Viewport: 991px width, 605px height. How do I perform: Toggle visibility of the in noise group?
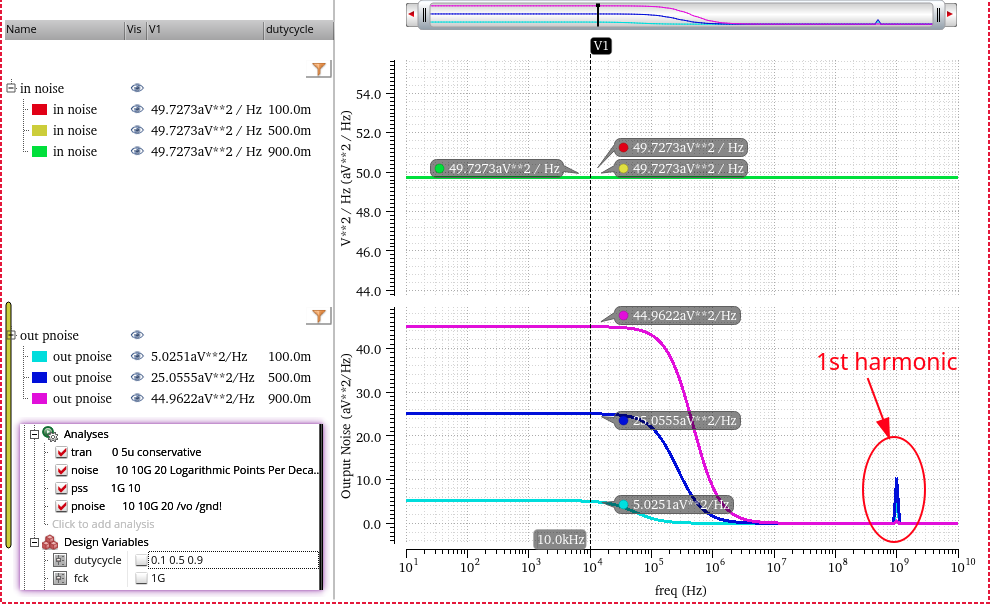click(x=137, y=88)
